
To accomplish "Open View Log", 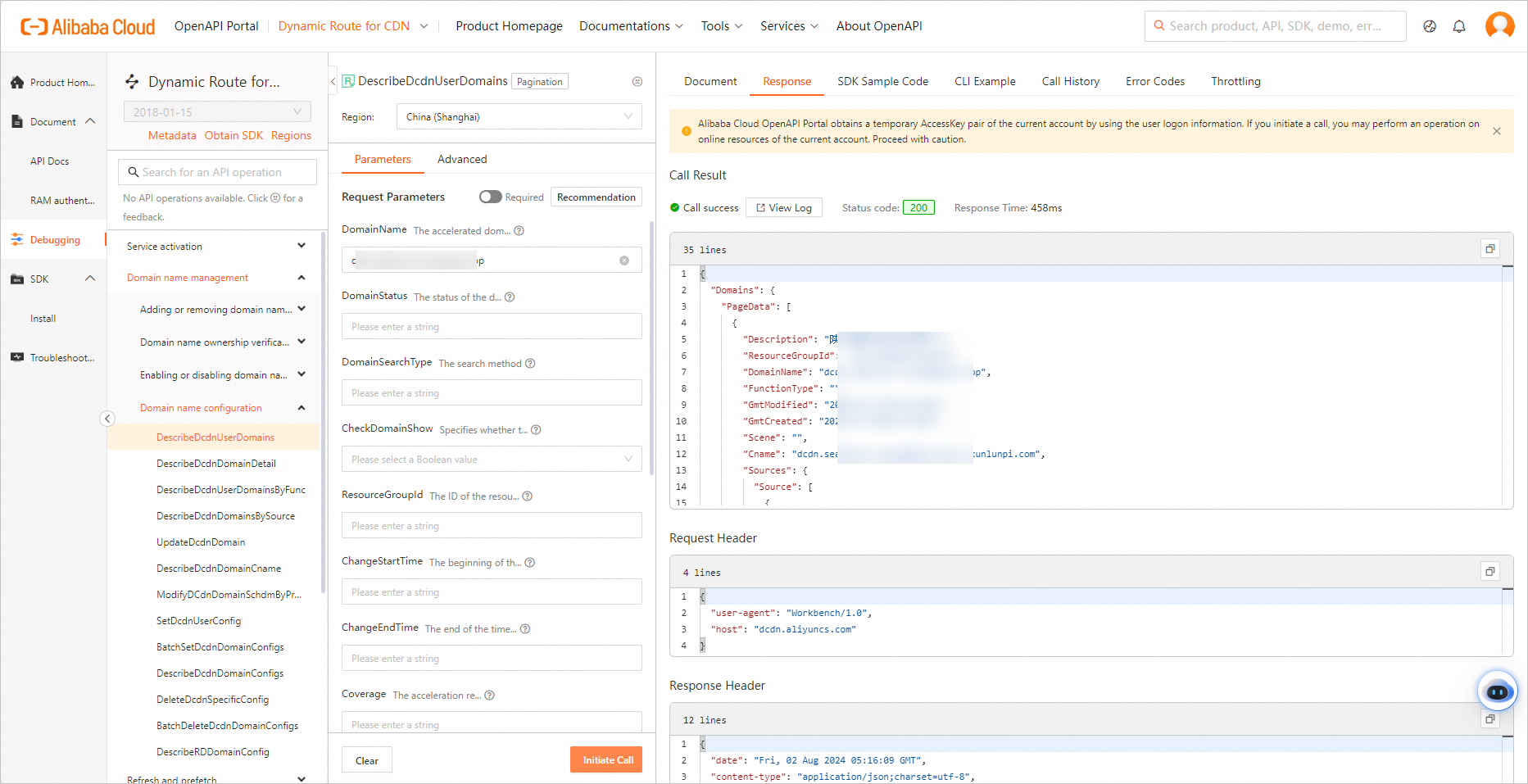I will click(x=784, y=207).
